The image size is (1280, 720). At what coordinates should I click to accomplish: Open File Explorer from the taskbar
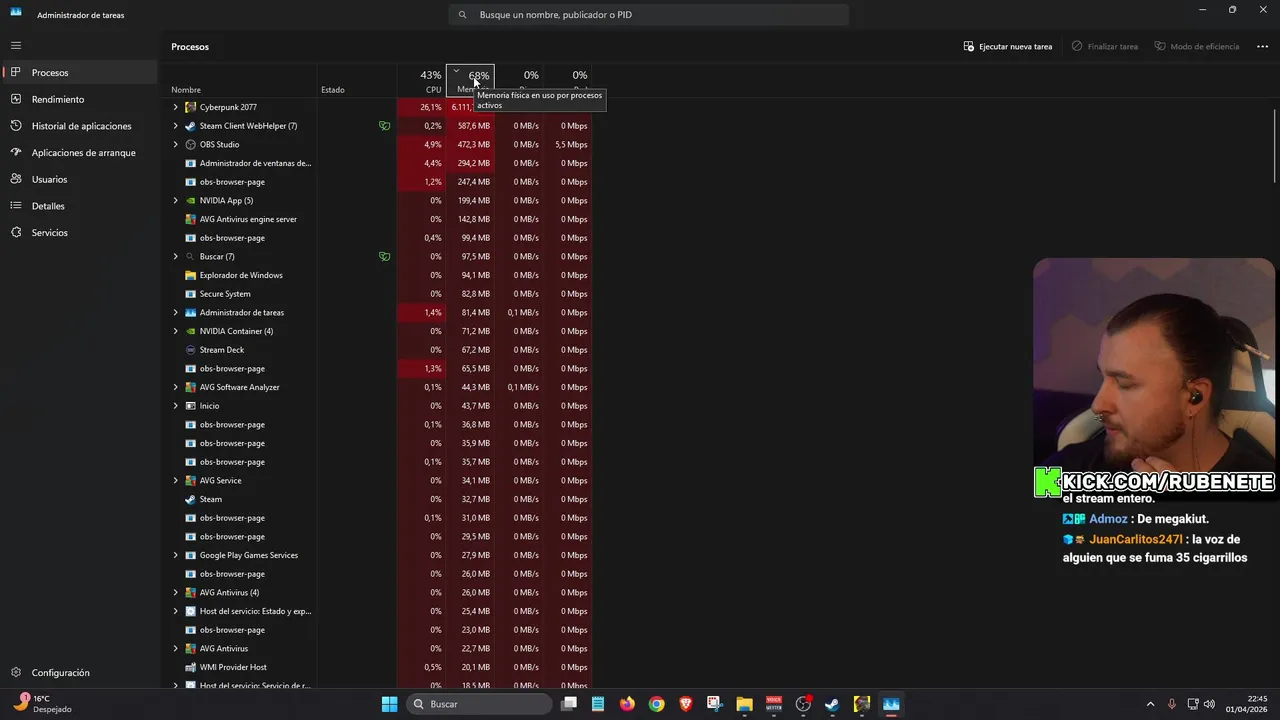tap(744, 704)
